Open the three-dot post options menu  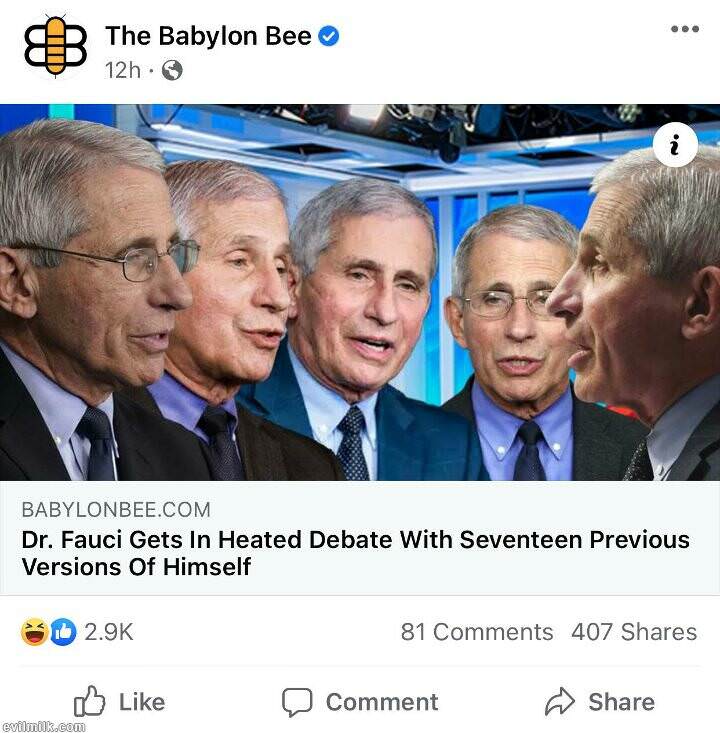(685, 29)
